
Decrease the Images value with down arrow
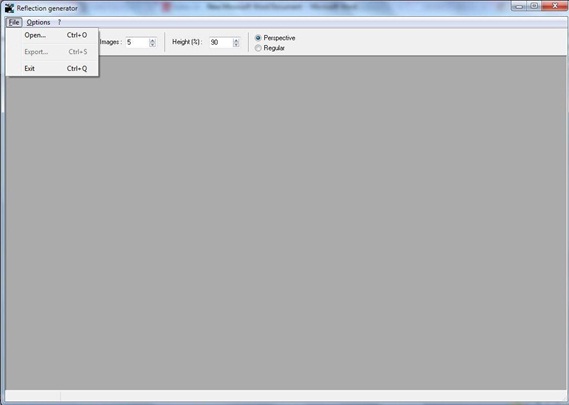[x=152, y=45]
